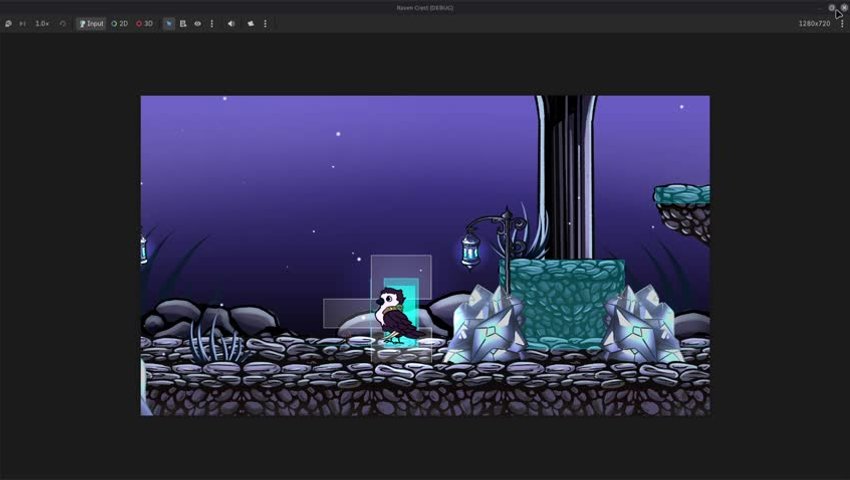This screenshot has width=850, height=480.
Task: Advance to the next frame
Action: pyautogui.click(x=23, y=24)
